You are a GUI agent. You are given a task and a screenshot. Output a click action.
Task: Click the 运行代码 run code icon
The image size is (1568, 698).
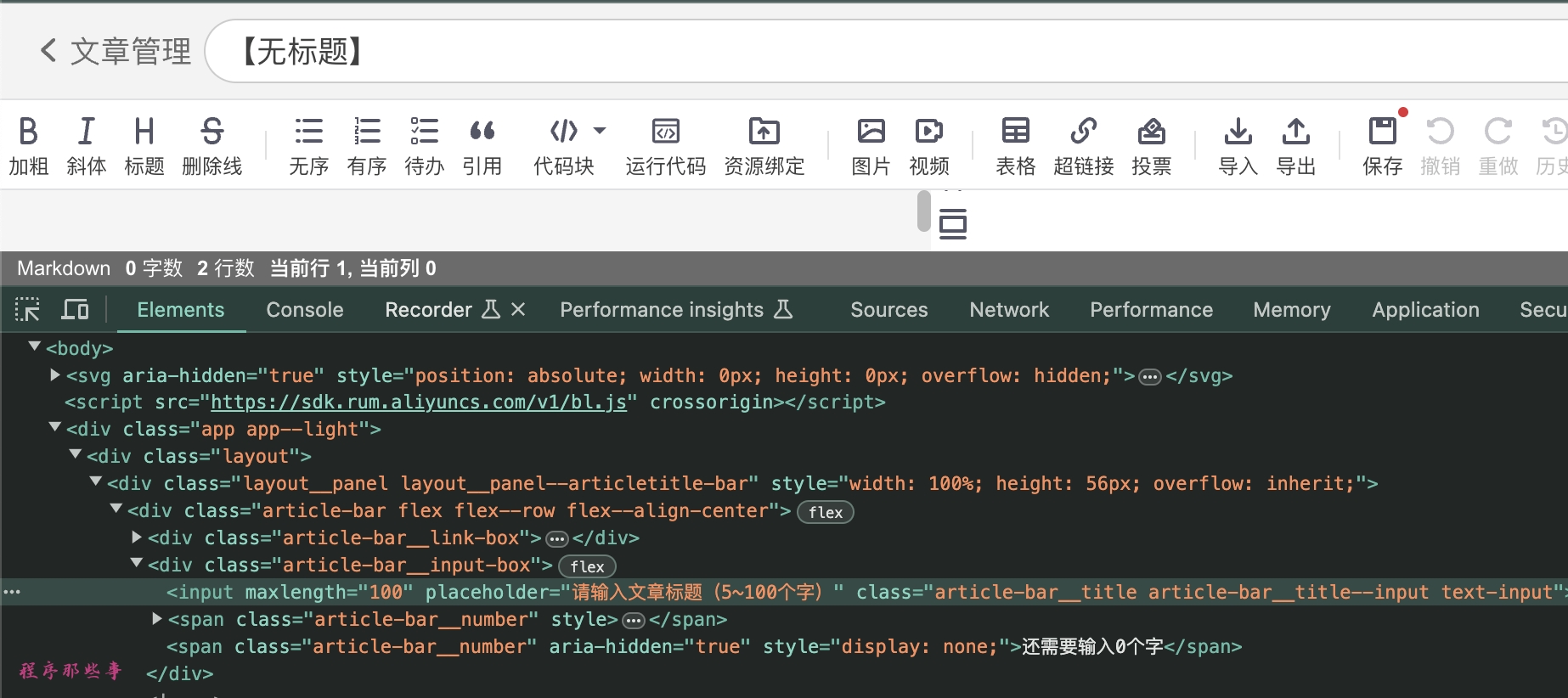665,145
